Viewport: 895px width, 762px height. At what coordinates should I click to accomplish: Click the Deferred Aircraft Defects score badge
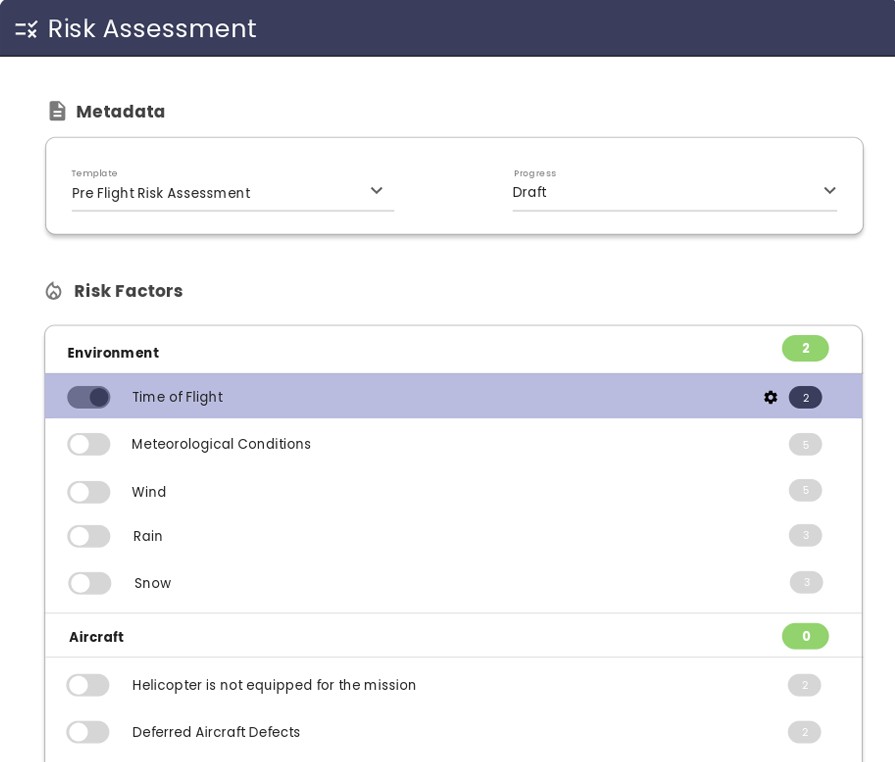[804, 732]
